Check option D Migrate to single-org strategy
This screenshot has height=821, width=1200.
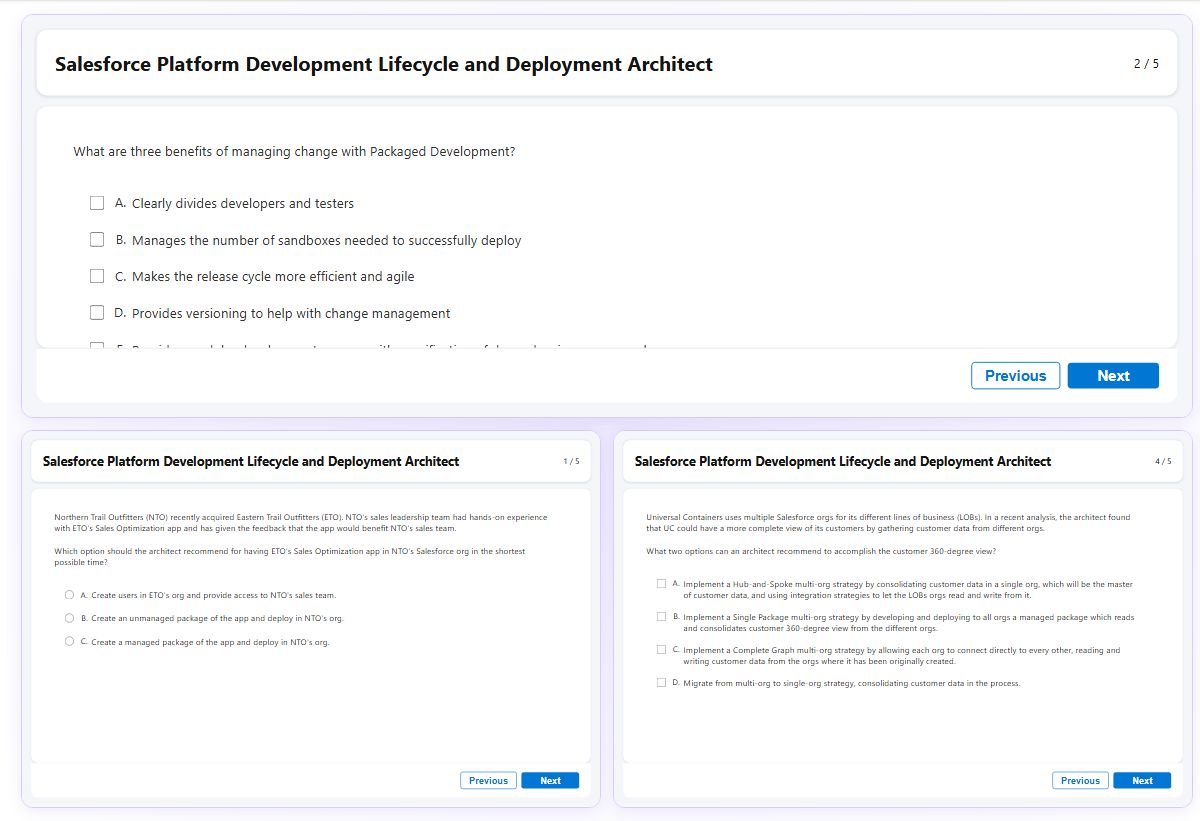661,683
